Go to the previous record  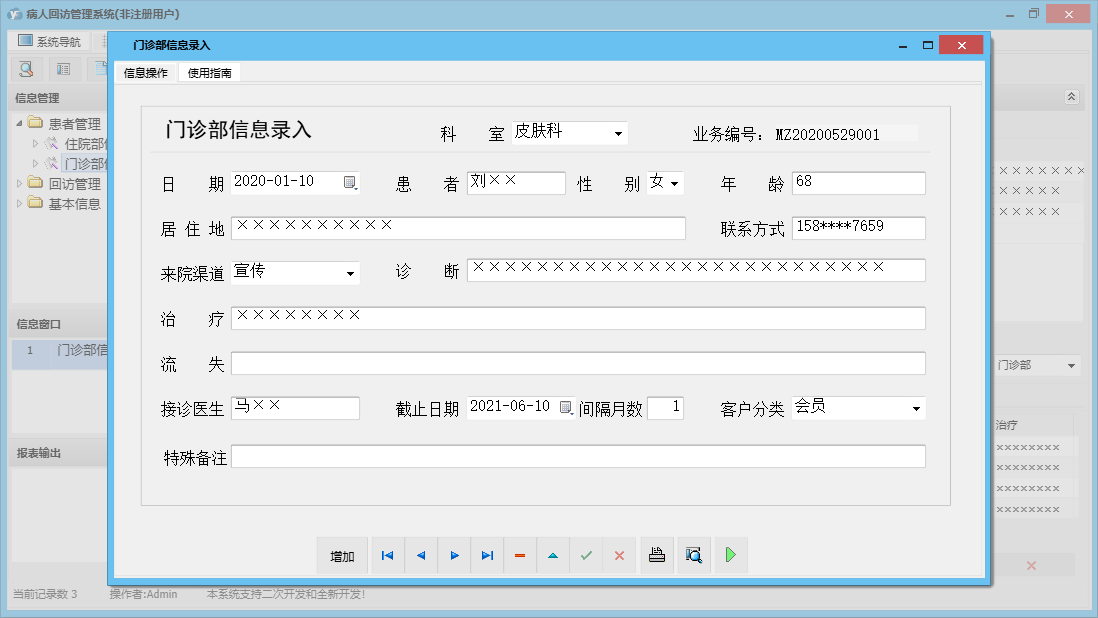click(420, 555)
